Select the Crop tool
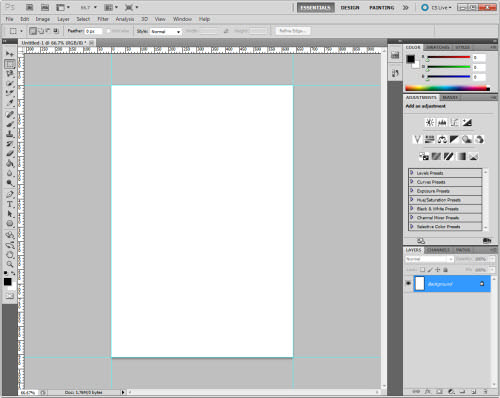Image resolution: width=500 pixels, height=398 pixels. 10,93
